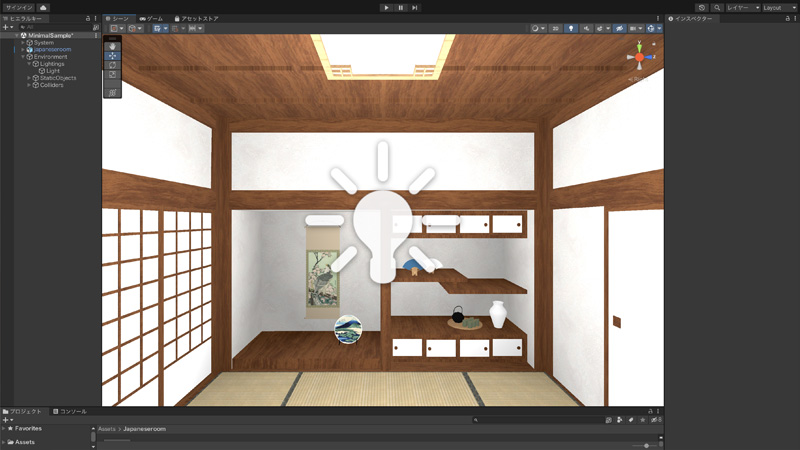Toggle 2D view mode

coord(556,29)
